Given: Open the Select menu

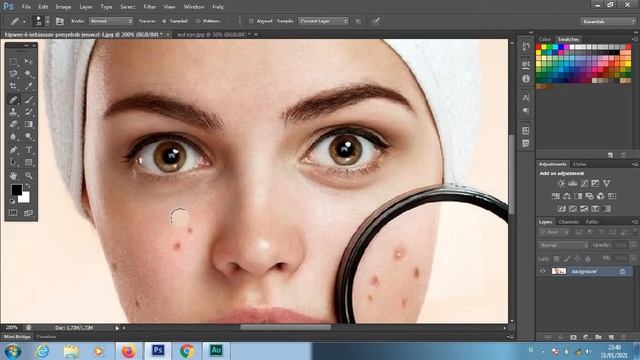Looking at the screenshot, I should [x=127, y=7].
